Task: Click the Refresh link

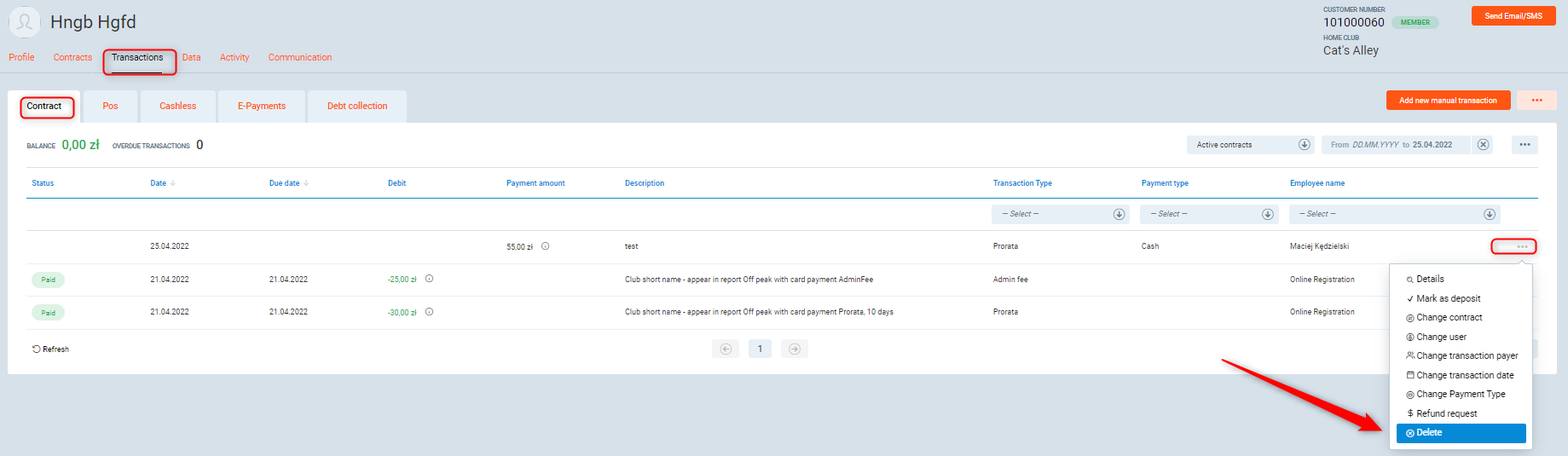Action: pyautogui.click(x=51, y=349)
